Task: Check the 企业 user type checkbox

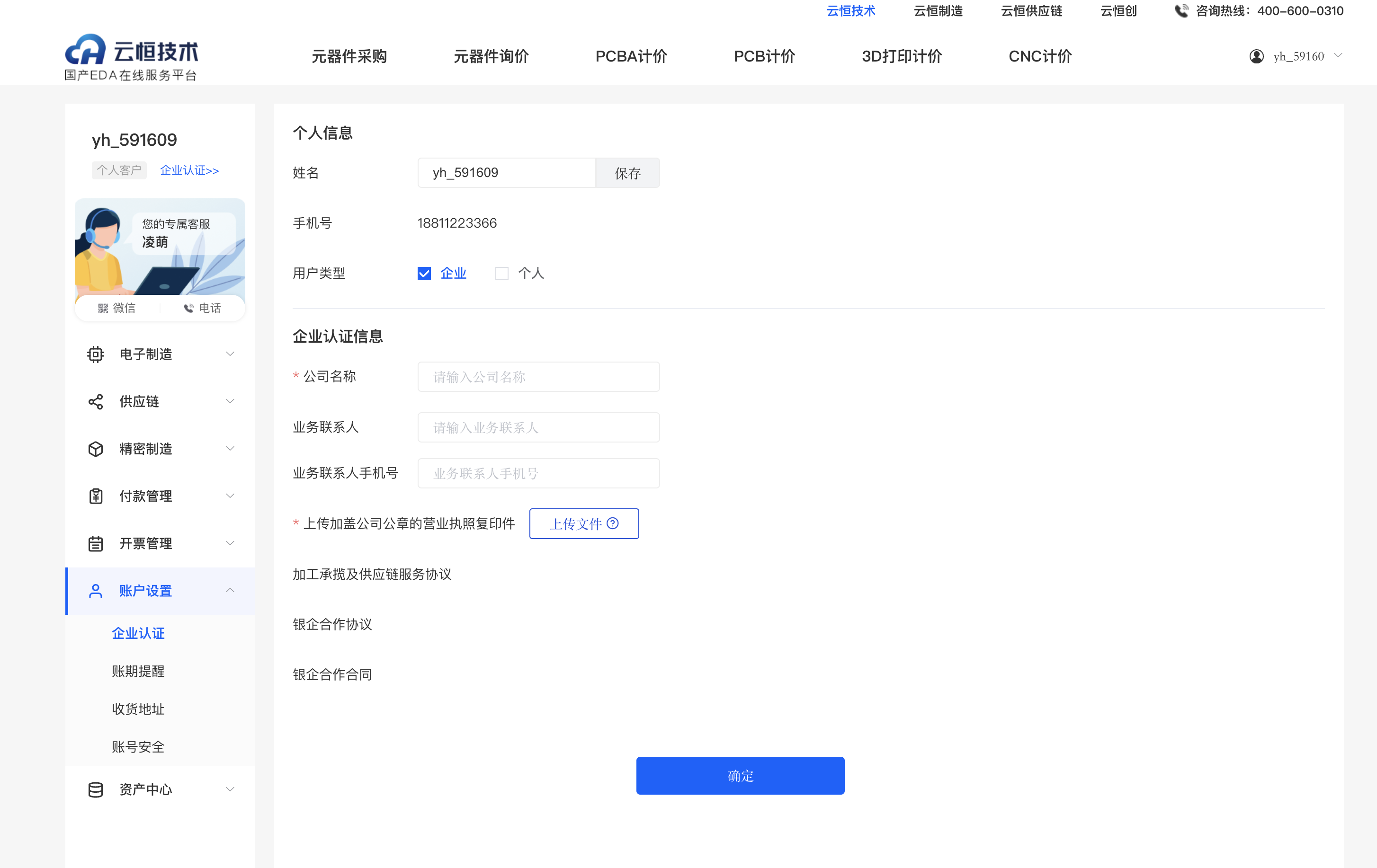Action: point(424,274)
